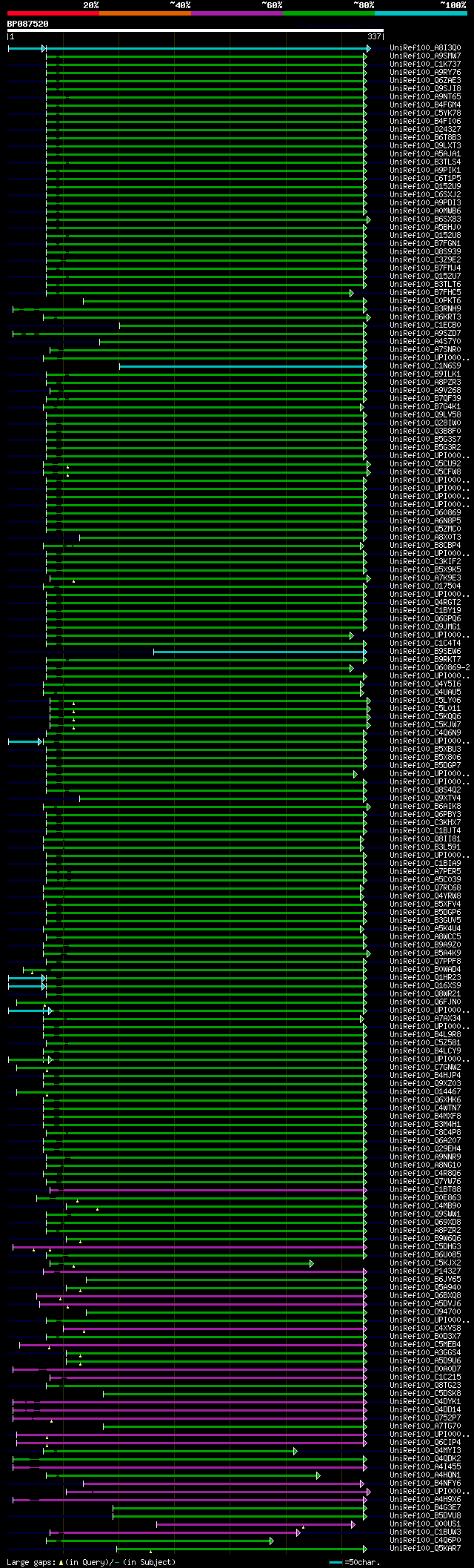Open hit UniRef100_A9SMW7
The height and width of the screenshot is (1568, 474).
pos(425,56)
